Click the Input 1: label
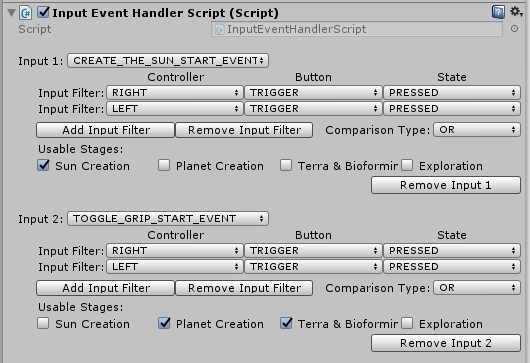Image resolution: width=530 pixels, height=363 pixels. pyautogui.click(x=41, y=61)
